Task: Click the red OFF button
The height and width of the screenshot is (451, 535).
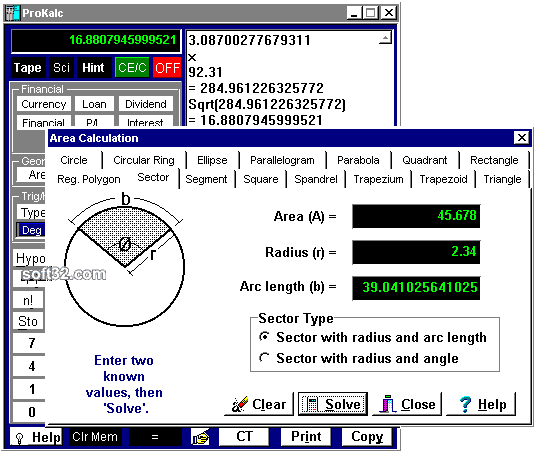Action: click(x=167, y=68)
